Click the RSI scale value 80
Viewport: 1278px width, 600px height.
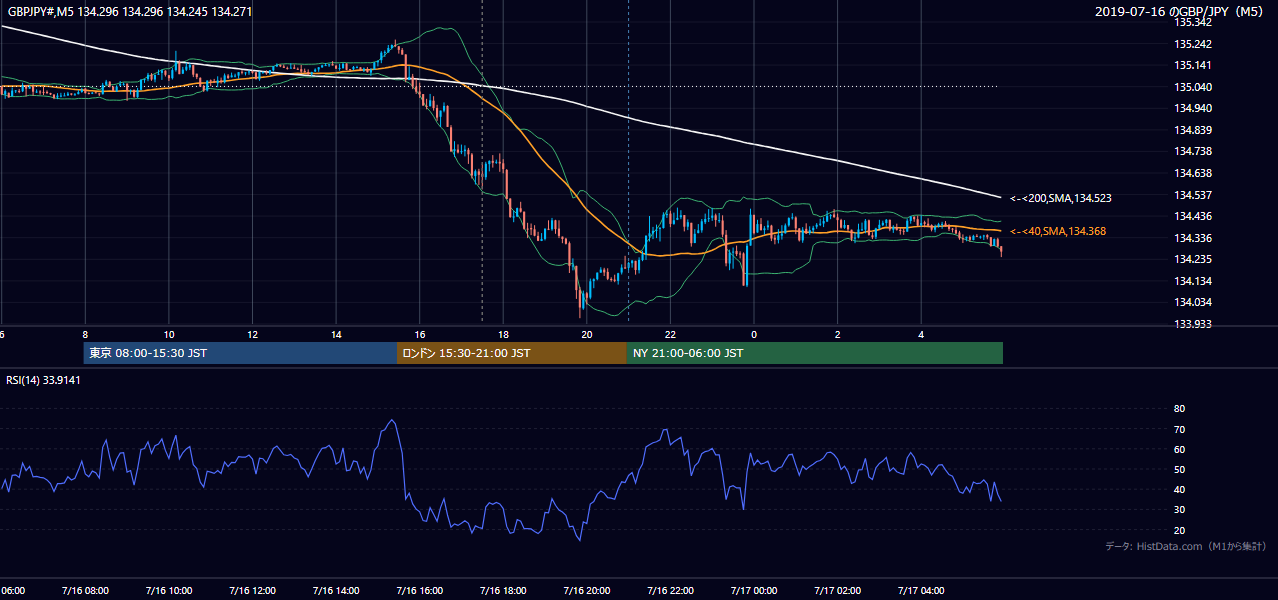coord(1179,409)
